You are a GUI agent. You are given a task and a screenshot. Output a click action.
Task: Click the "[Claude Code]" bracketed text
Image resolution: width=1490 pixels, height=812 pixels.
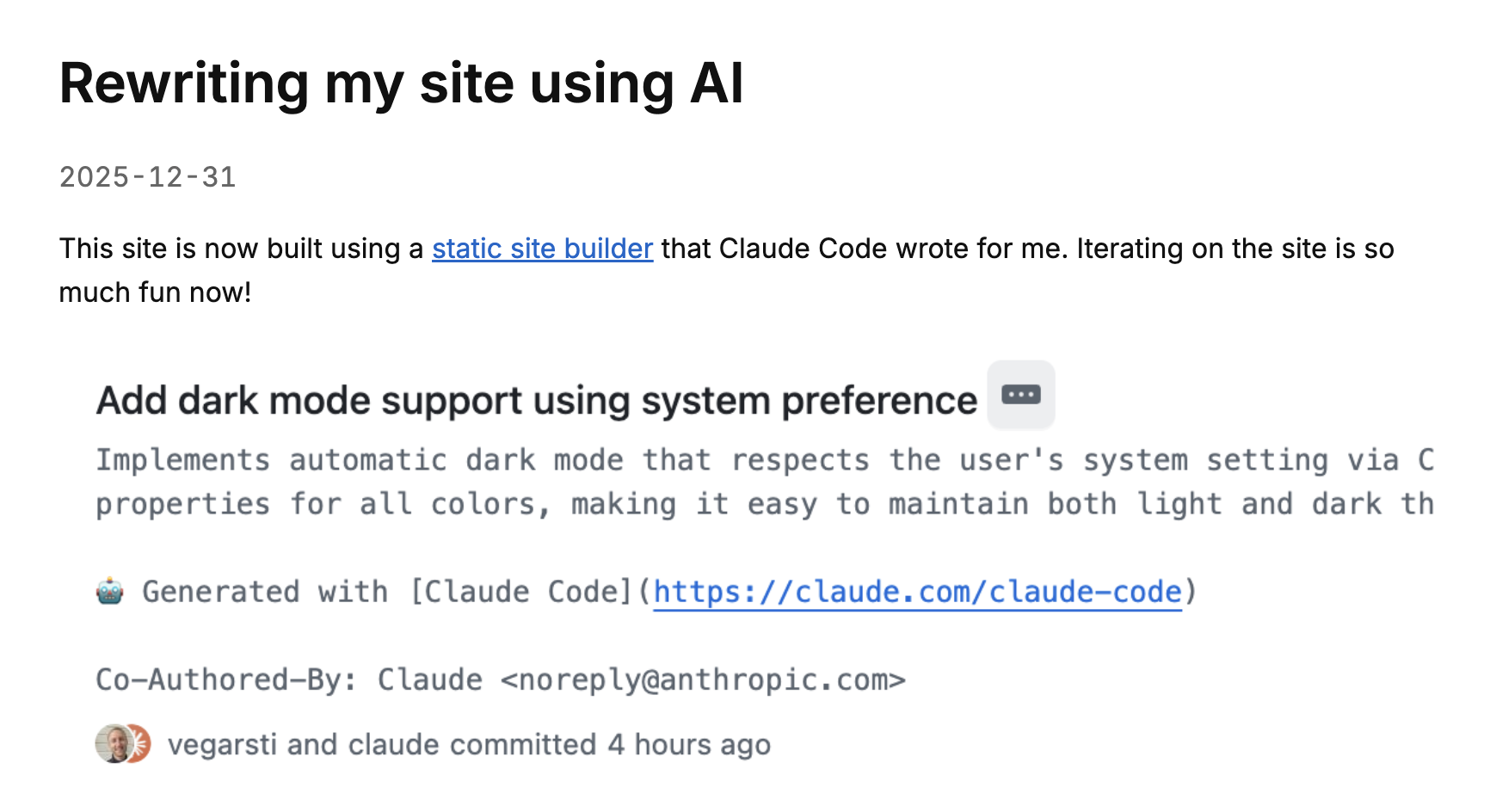click(521, 592)
